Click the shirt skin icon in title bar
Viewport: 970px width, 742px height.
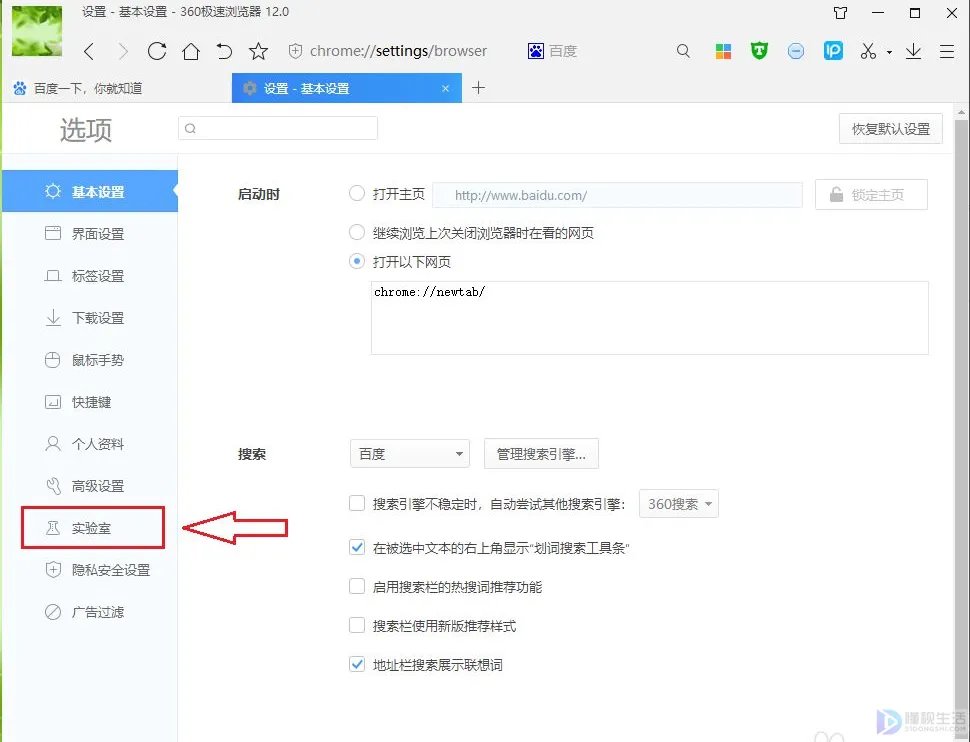[x=840, y=13]
